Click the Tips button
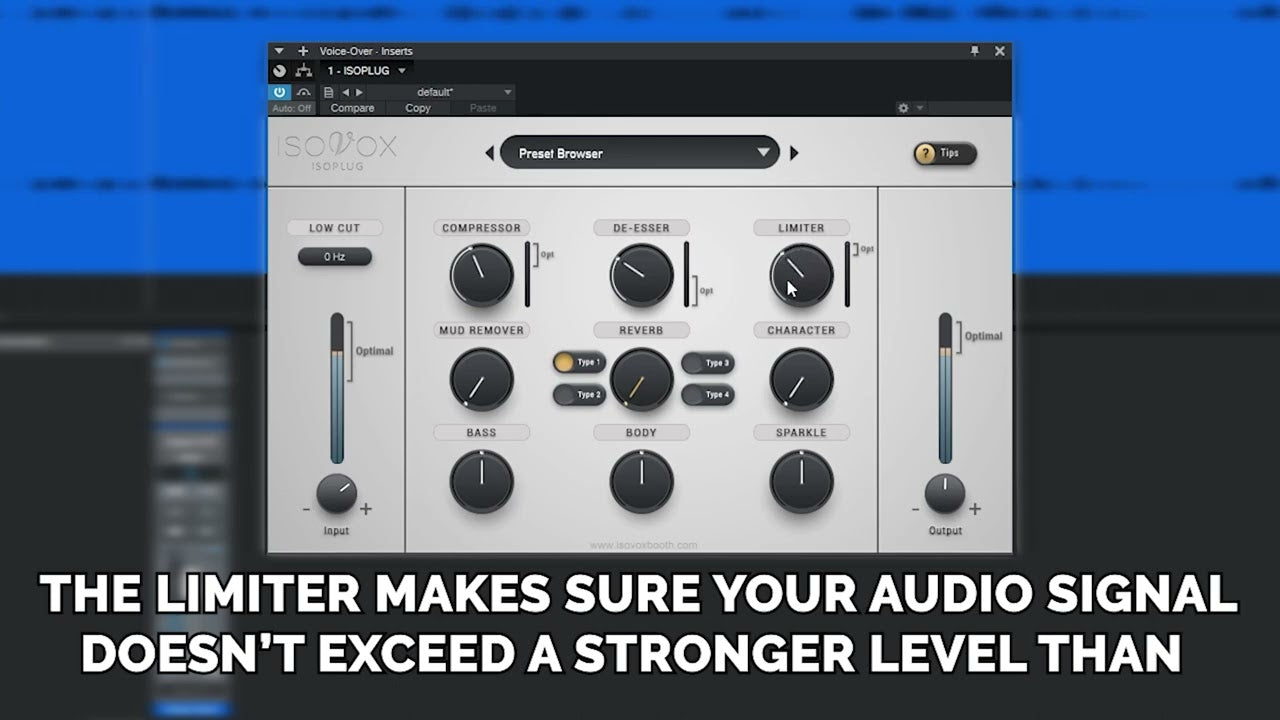1280x720 pixels. [x=944, y=153]
